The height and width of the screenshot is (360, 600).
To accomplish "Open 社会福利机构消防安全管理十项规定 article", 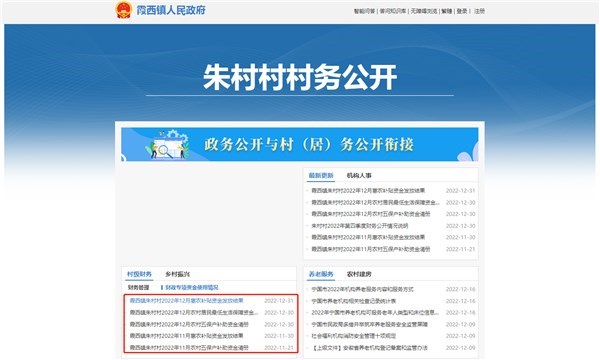I will [x=354, y=336].
